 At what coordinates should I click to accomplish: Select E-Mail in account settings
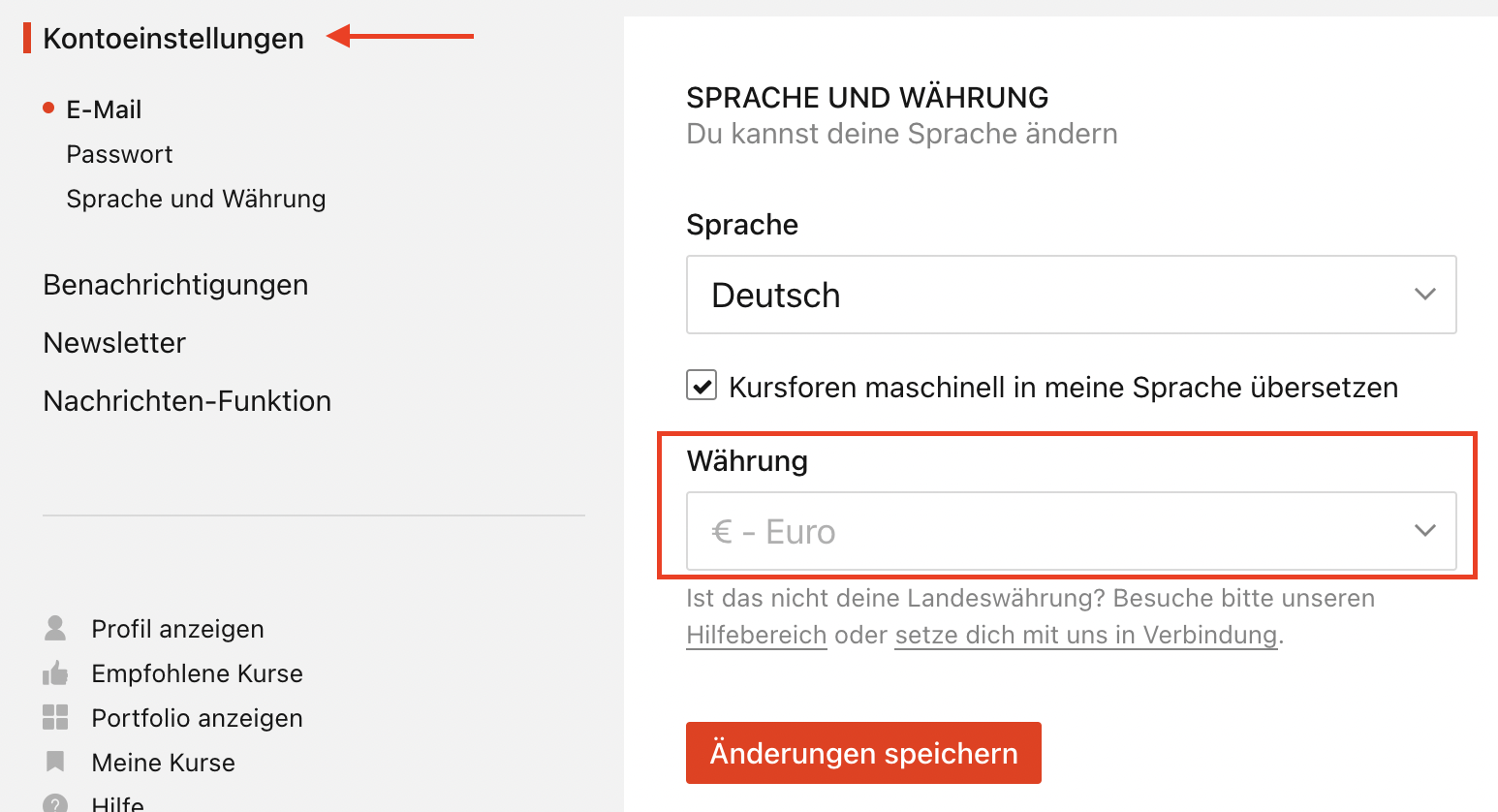[104, 109]
